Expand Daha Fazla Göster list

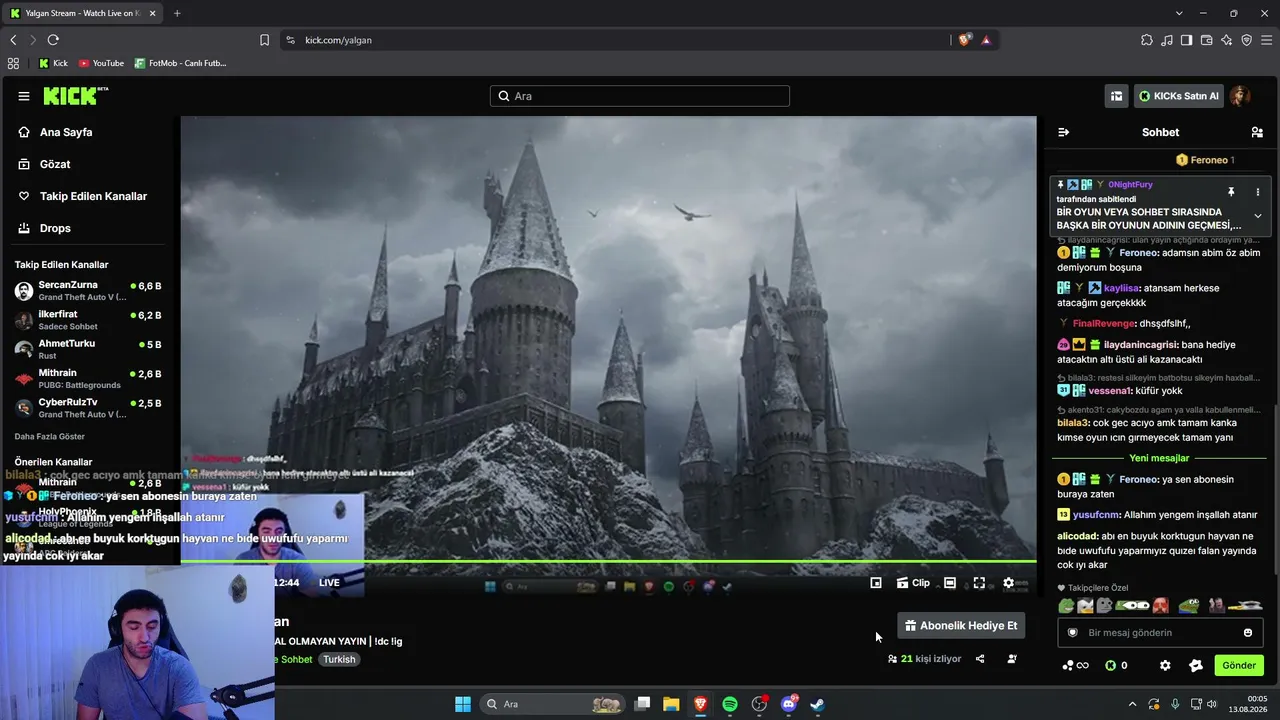click(x=50, y=437)
